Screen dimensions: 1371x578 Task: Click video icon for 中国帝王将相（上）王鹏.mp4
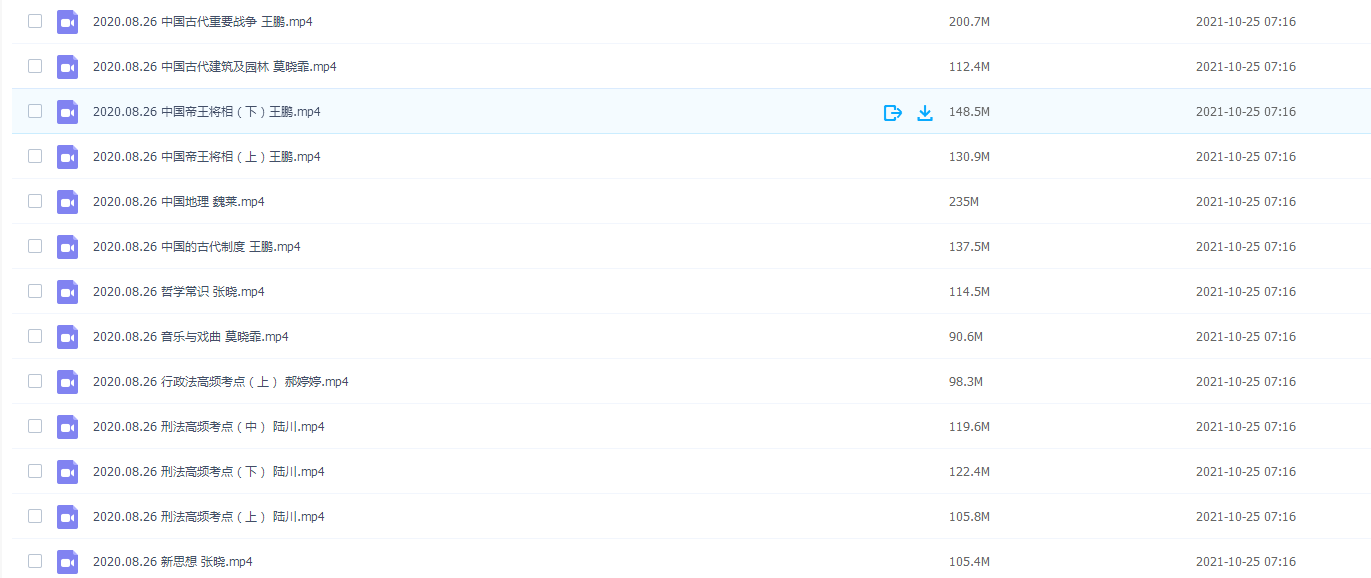coord(67,157)
